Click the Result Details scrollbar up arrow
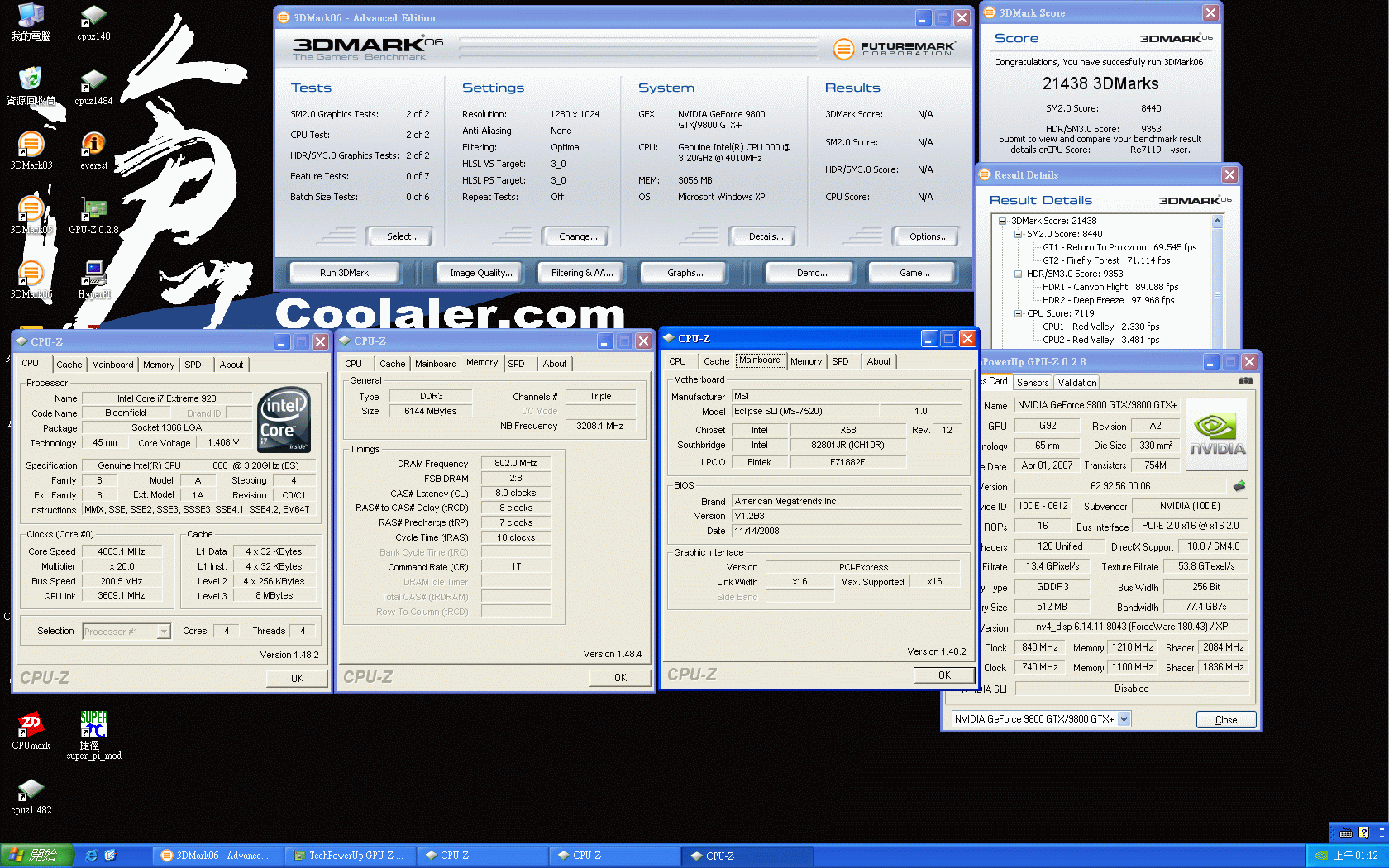 (1217, 222)
